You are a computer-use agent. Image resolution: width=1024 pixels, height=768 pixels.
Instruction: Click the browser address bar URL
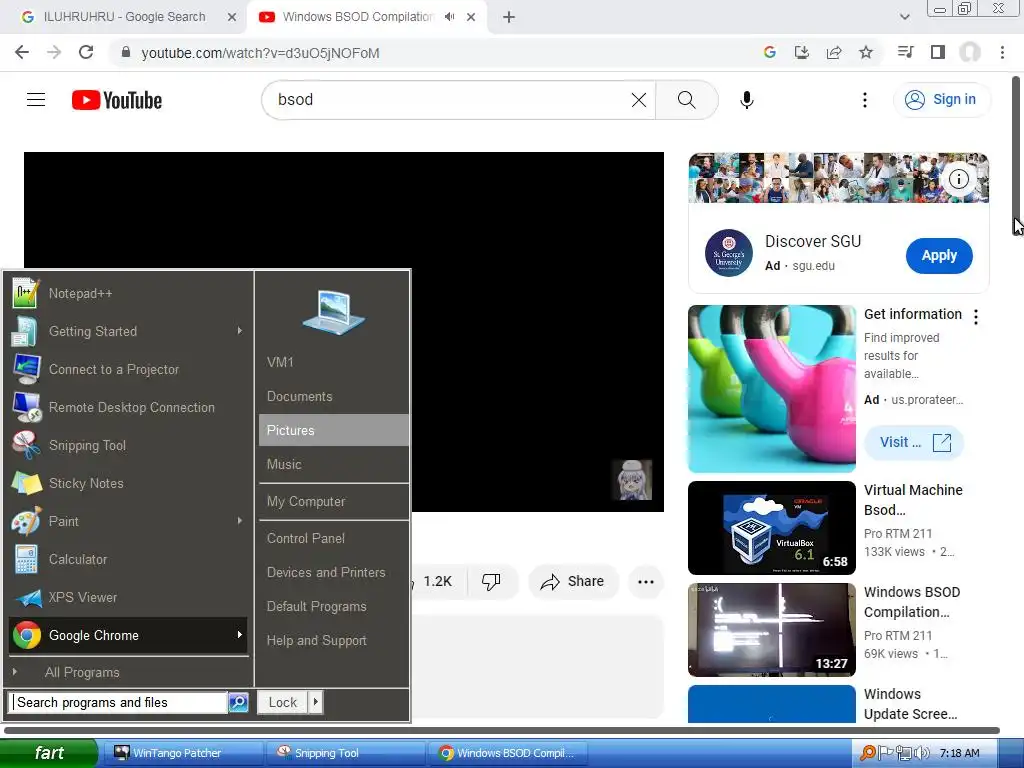pos(261,53)
